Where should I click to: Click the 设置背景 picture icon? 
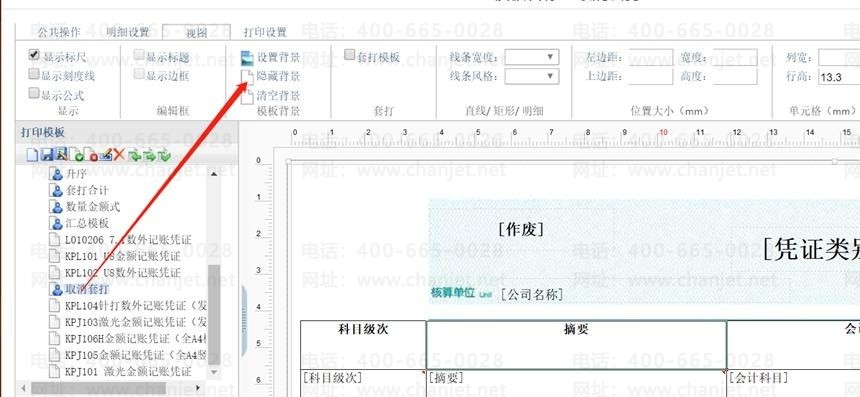tap(248, 58)
